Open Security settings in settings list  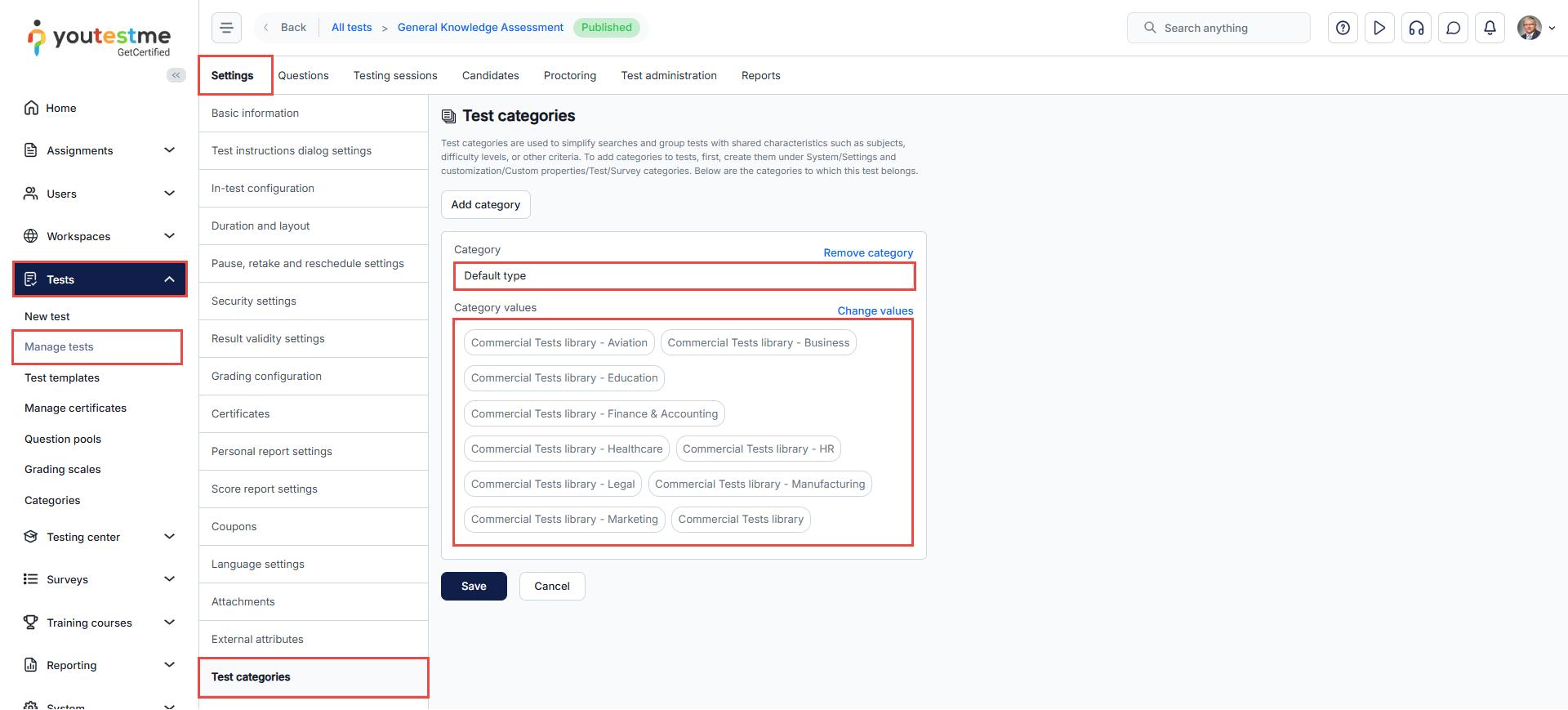(x=254, y=301)
